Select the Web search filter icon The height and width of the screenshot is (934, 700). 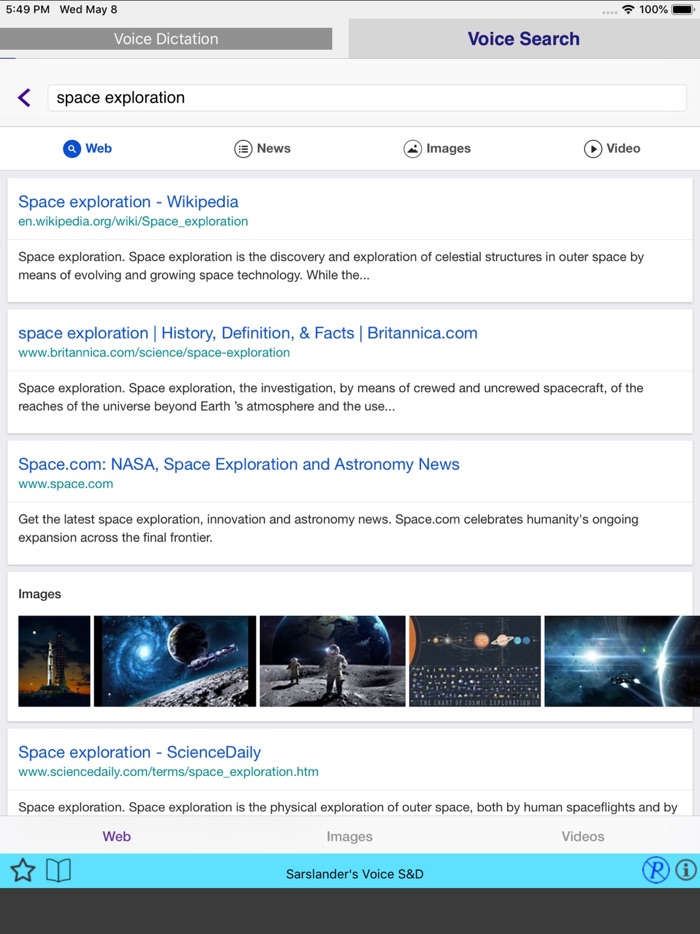(x=72, y=148)
